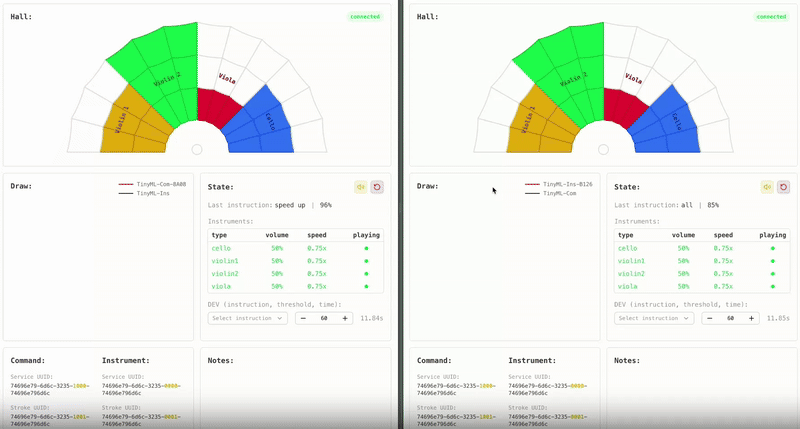800x429 pixels.
Task: Click the conductor circle in the left hall
Action: pos(197,150)
